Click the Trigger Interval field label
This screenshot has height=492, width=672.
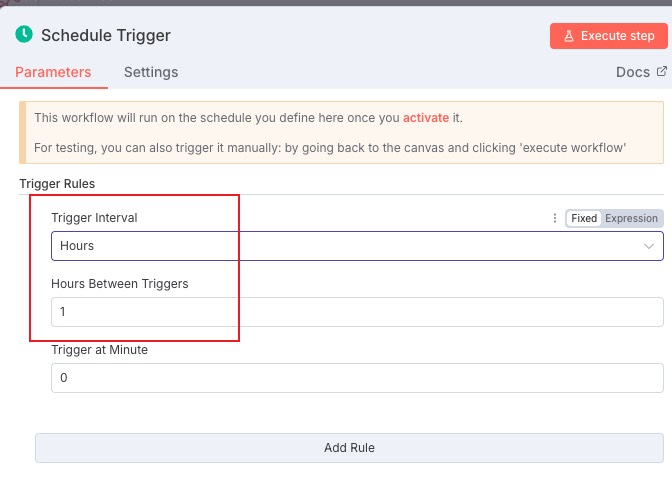tap(94, 218)
